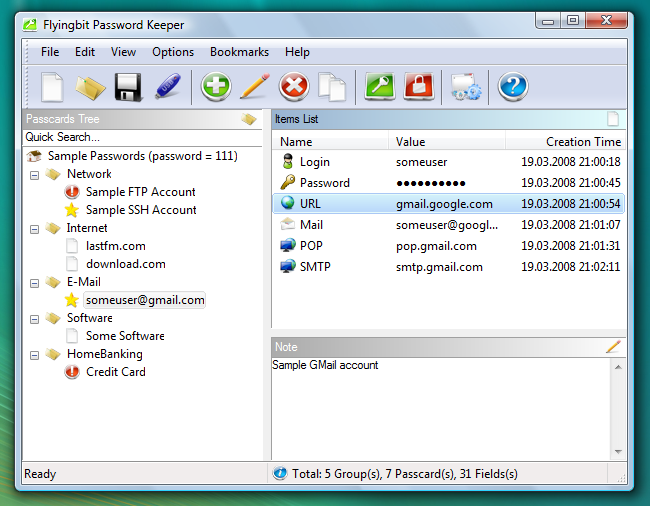Select Sample SSH Account passcard

(141, 210)
